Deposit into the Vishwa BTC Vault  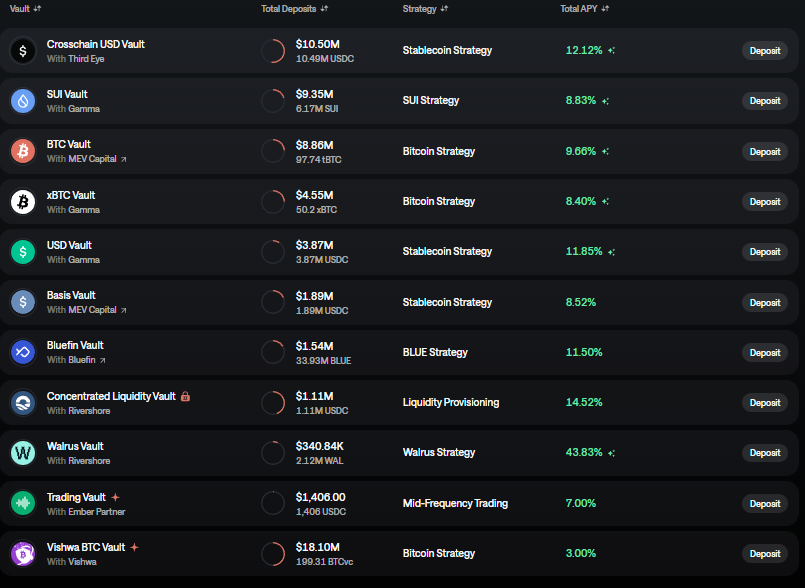pos(765,554)
